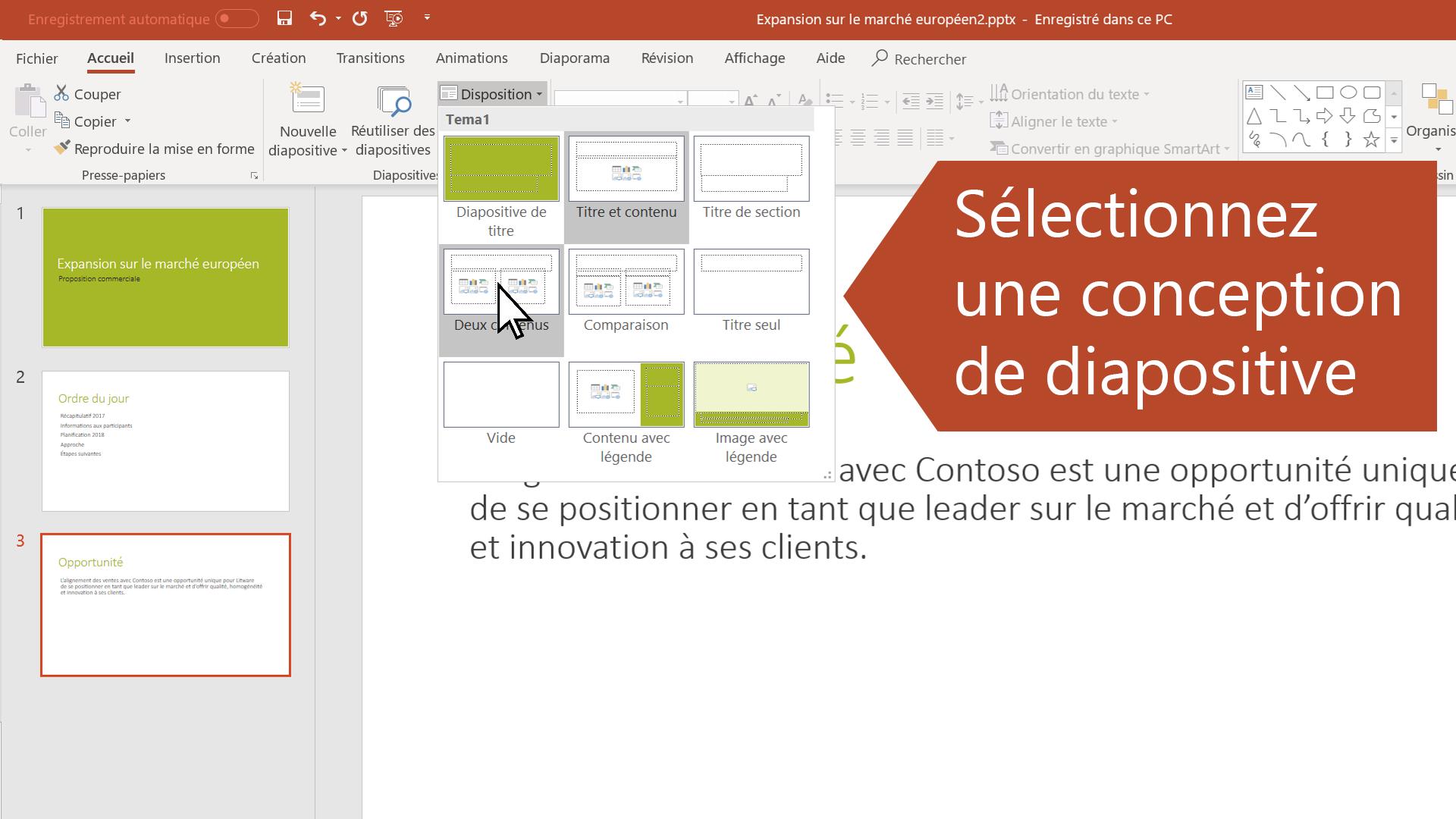Select the left brace shape
Image resolution: width=1456 pixels, height=819 pixels.
point(1325,140)
